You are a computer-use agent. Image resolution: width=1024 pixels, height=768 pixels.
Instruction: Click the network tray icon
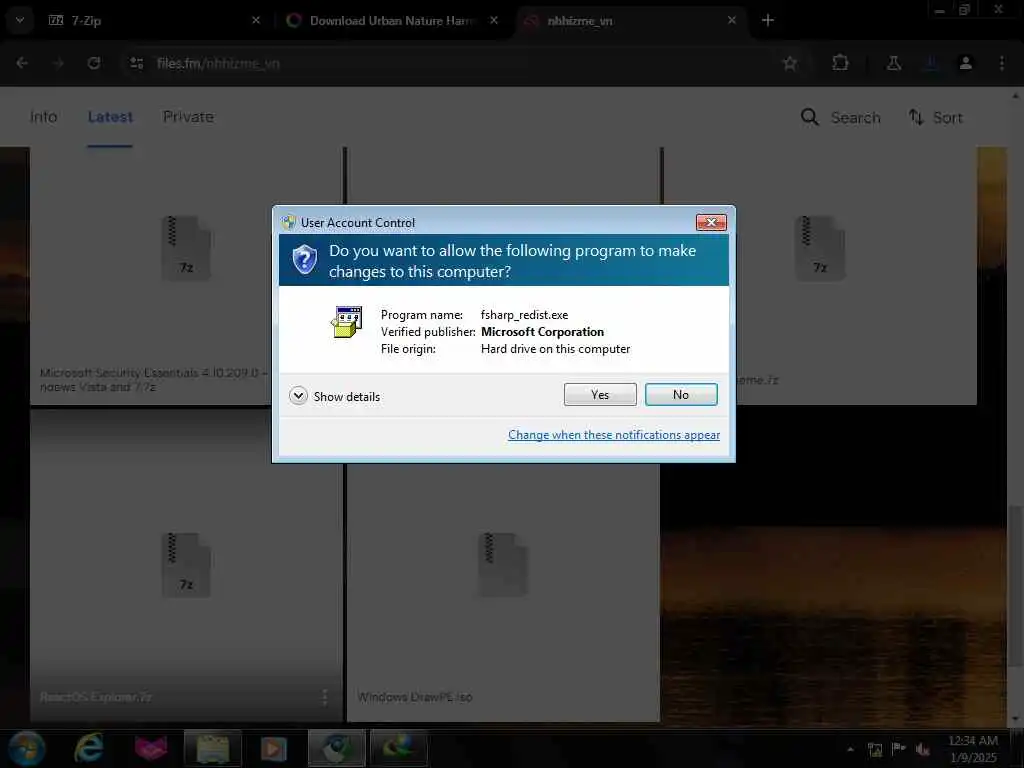875,750
